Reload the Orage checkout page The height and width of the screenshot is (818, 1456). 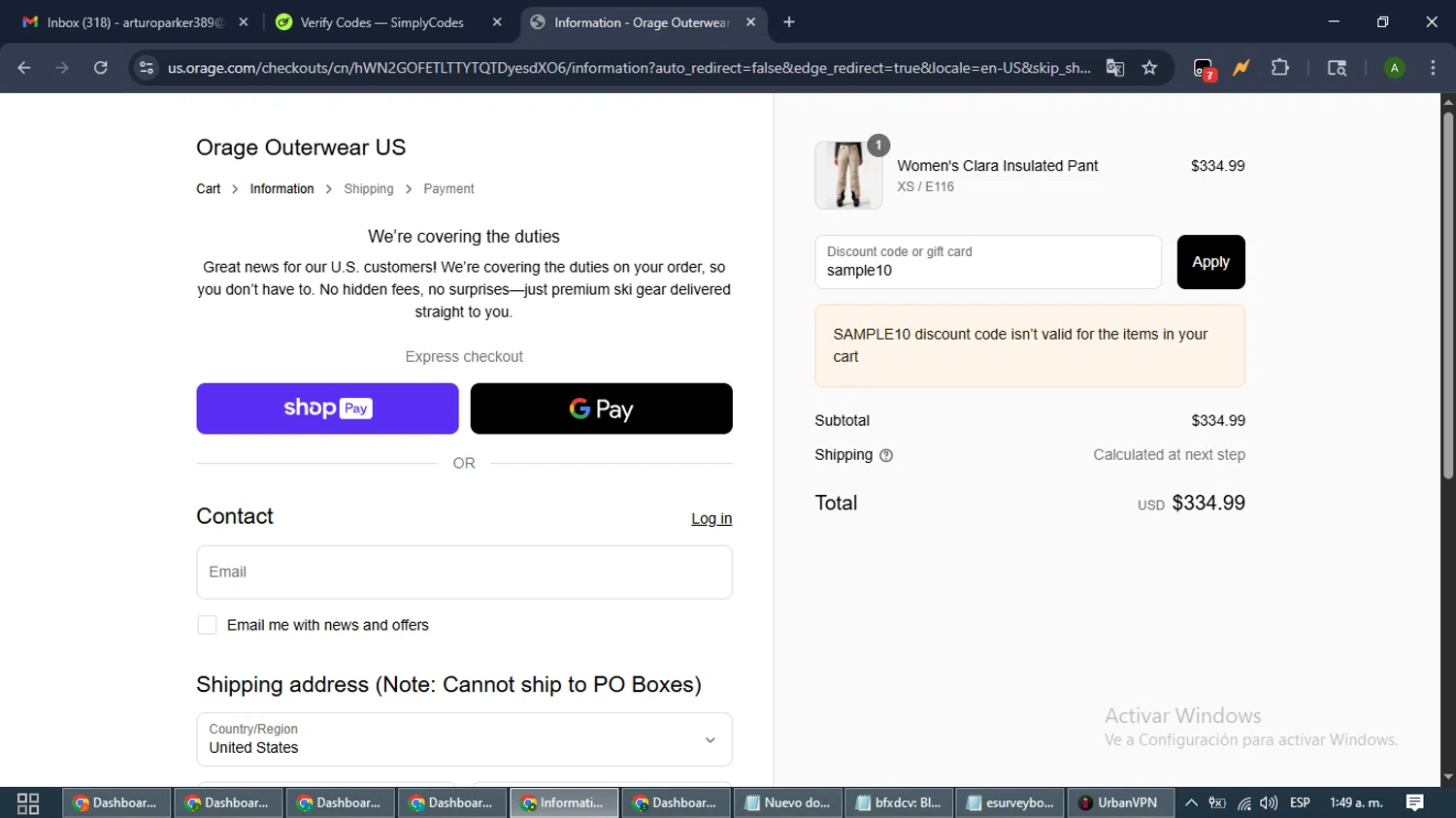pyautogui.click(x=101, y=68)
